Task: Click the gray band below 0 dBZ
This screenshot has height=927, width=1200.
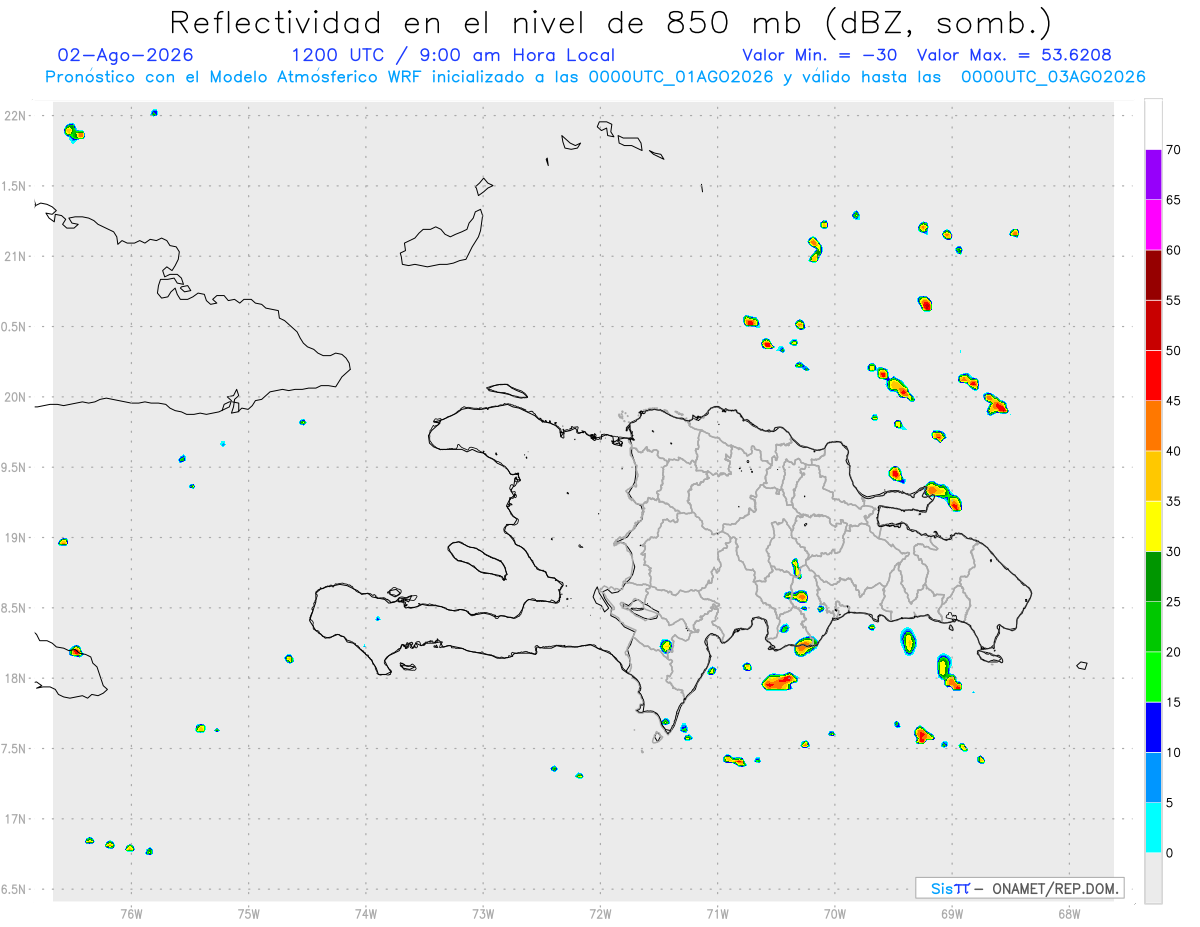Action: (1153, 878)
